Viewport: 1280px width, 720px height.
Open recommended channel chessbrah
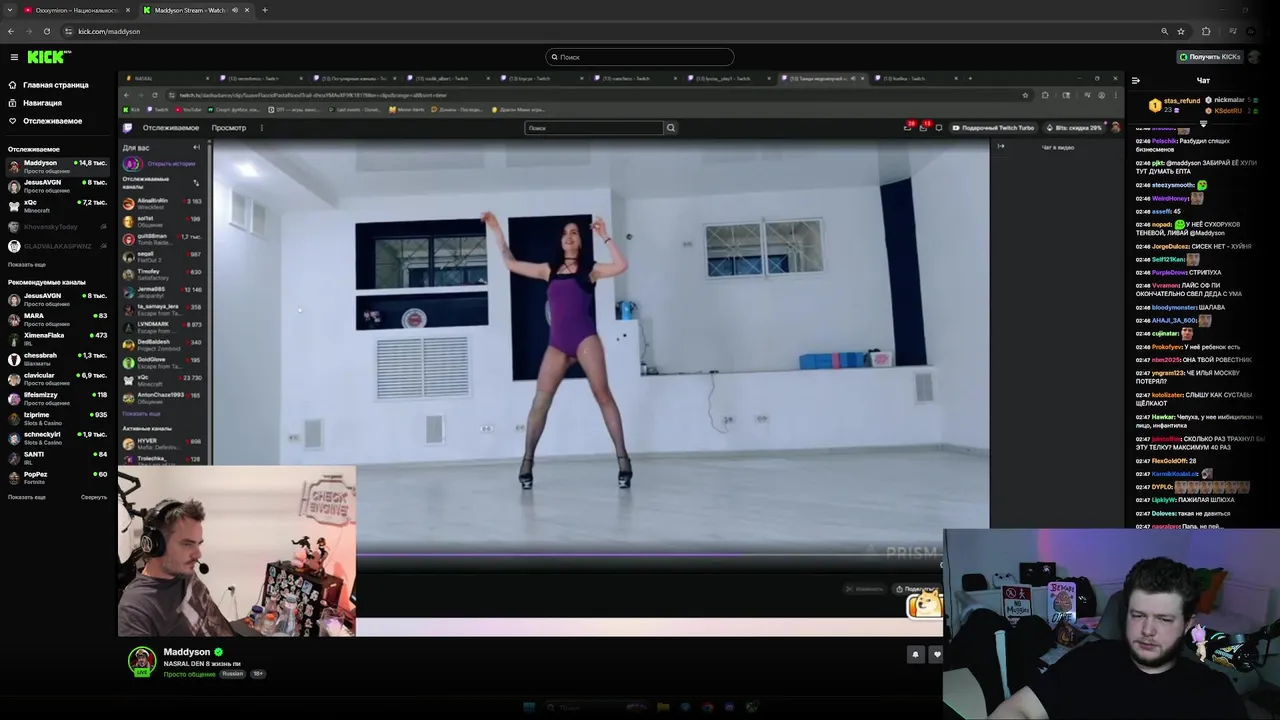(x=59, y=359)
